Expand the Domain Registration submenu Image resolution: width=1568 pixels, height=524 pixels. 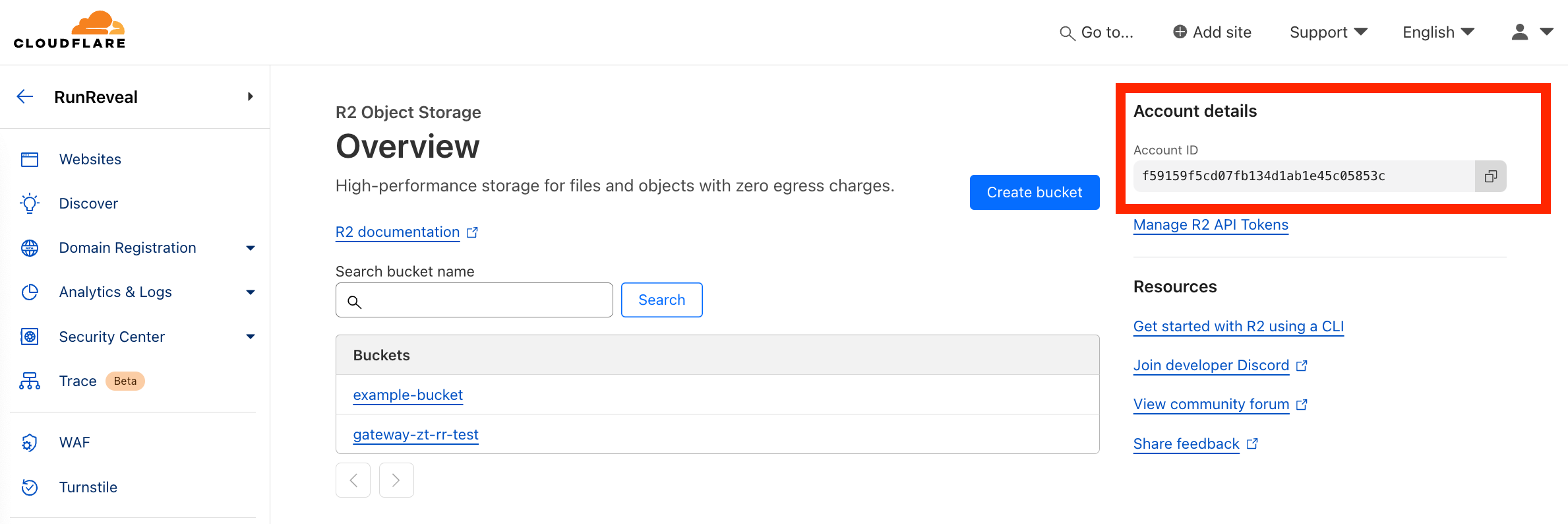(250, 248)
